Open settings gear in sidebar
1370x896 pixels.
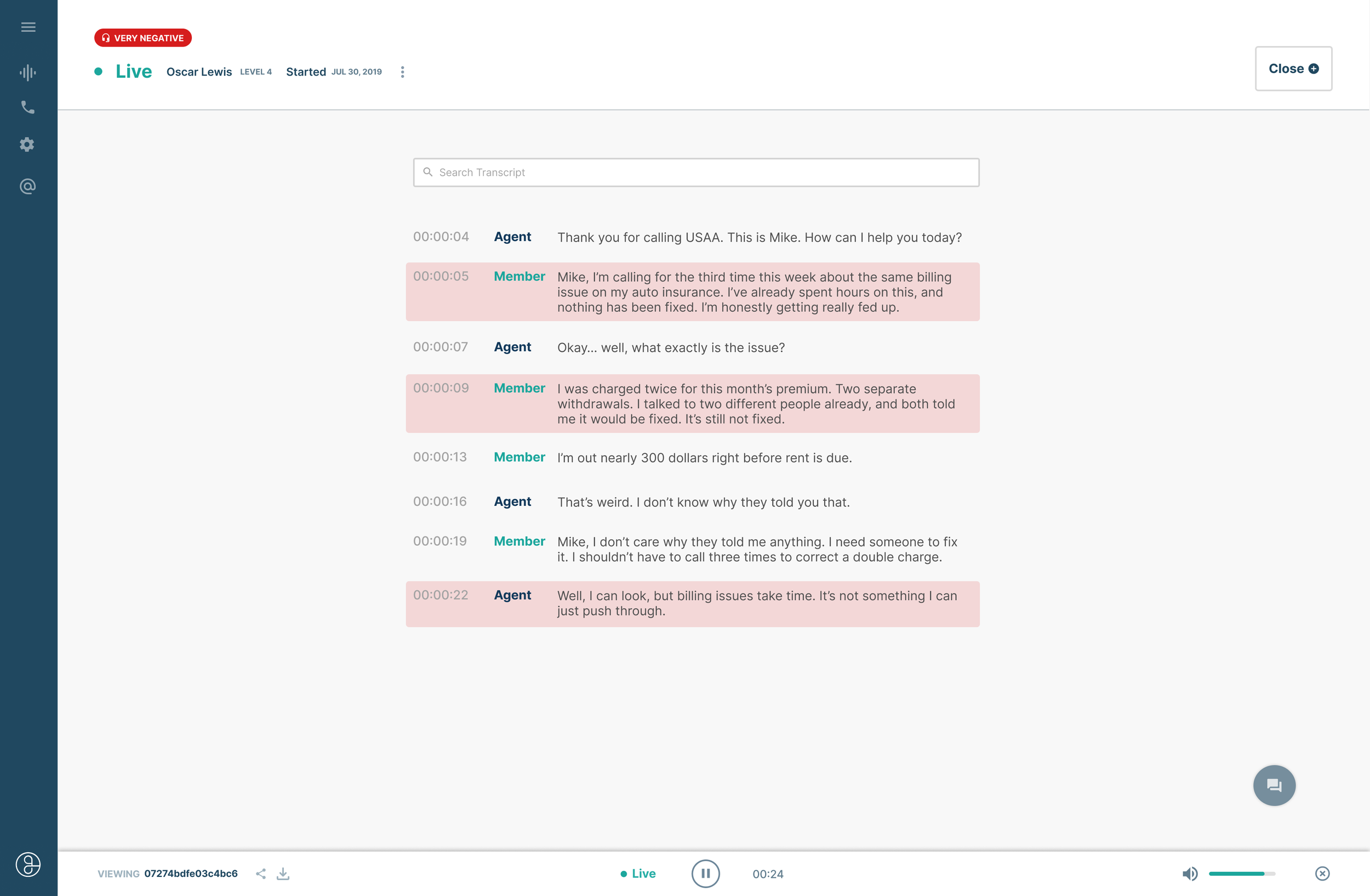click(27, 145)
